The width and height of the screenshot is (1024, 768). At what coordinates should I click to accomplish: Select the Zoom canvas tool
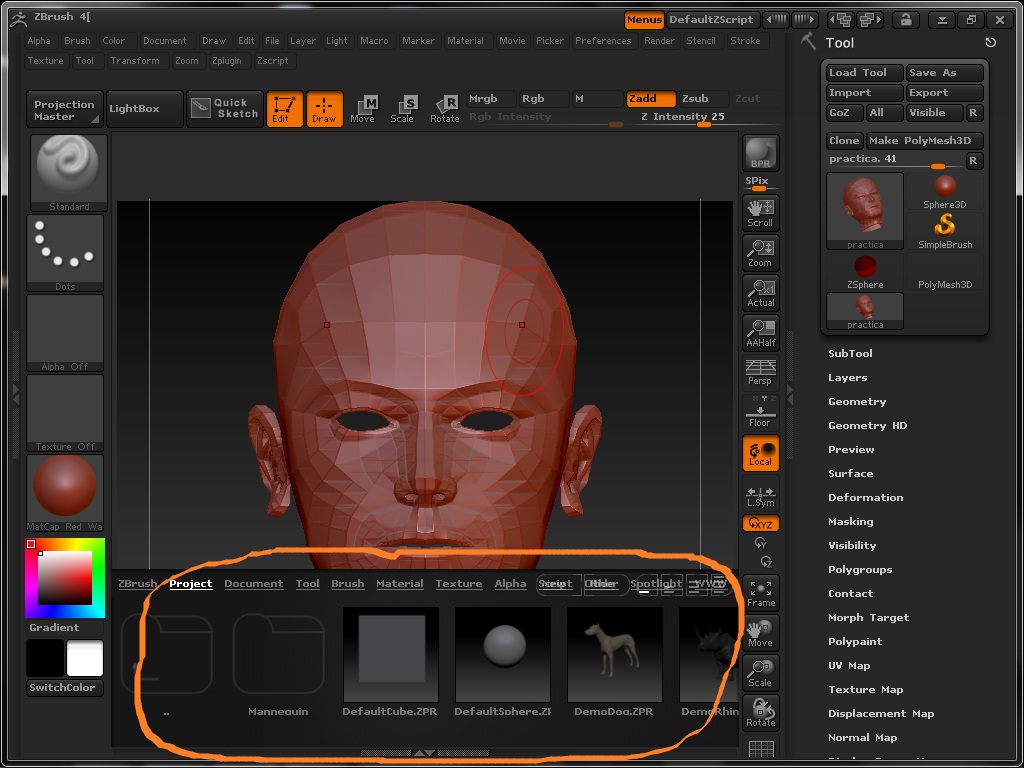point(760,253)
